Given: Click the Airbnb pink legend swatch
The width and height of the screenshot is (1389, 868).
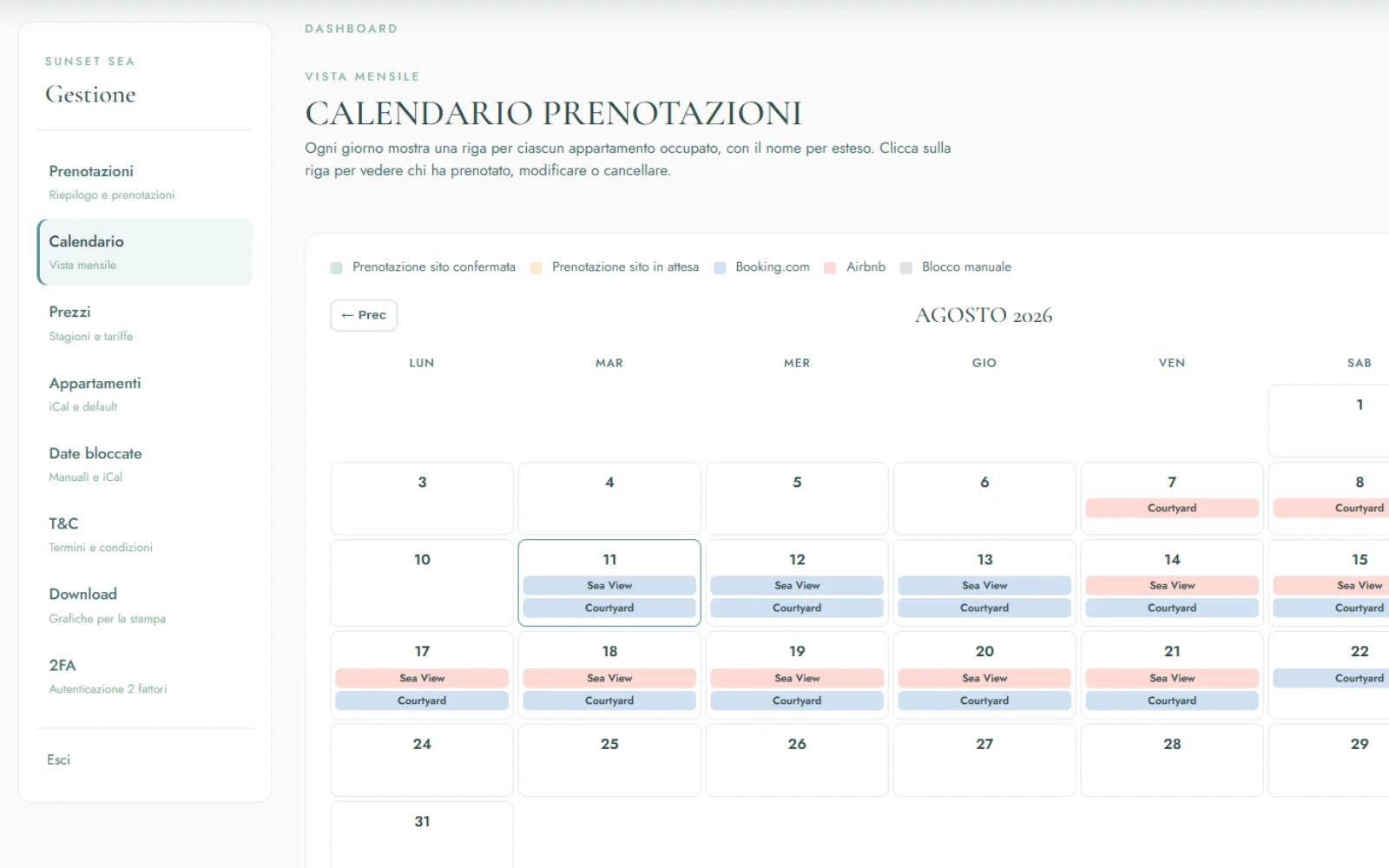Looking at the screenshot, I should (830, 267).
